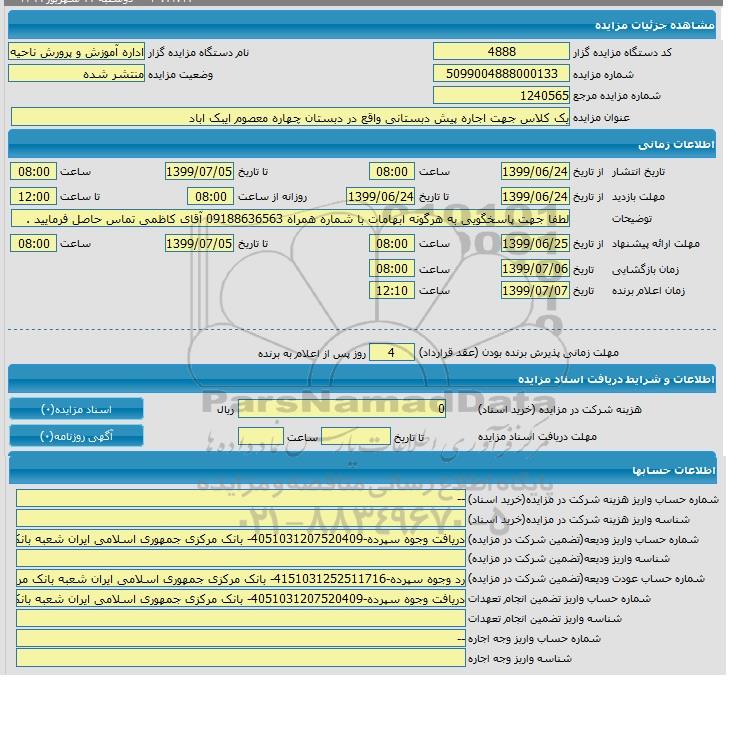Image resolution: width=756 pixels, height=736 pixels.
Task: Open the اسناد مزایده documents button
Action: coord(76,409)
